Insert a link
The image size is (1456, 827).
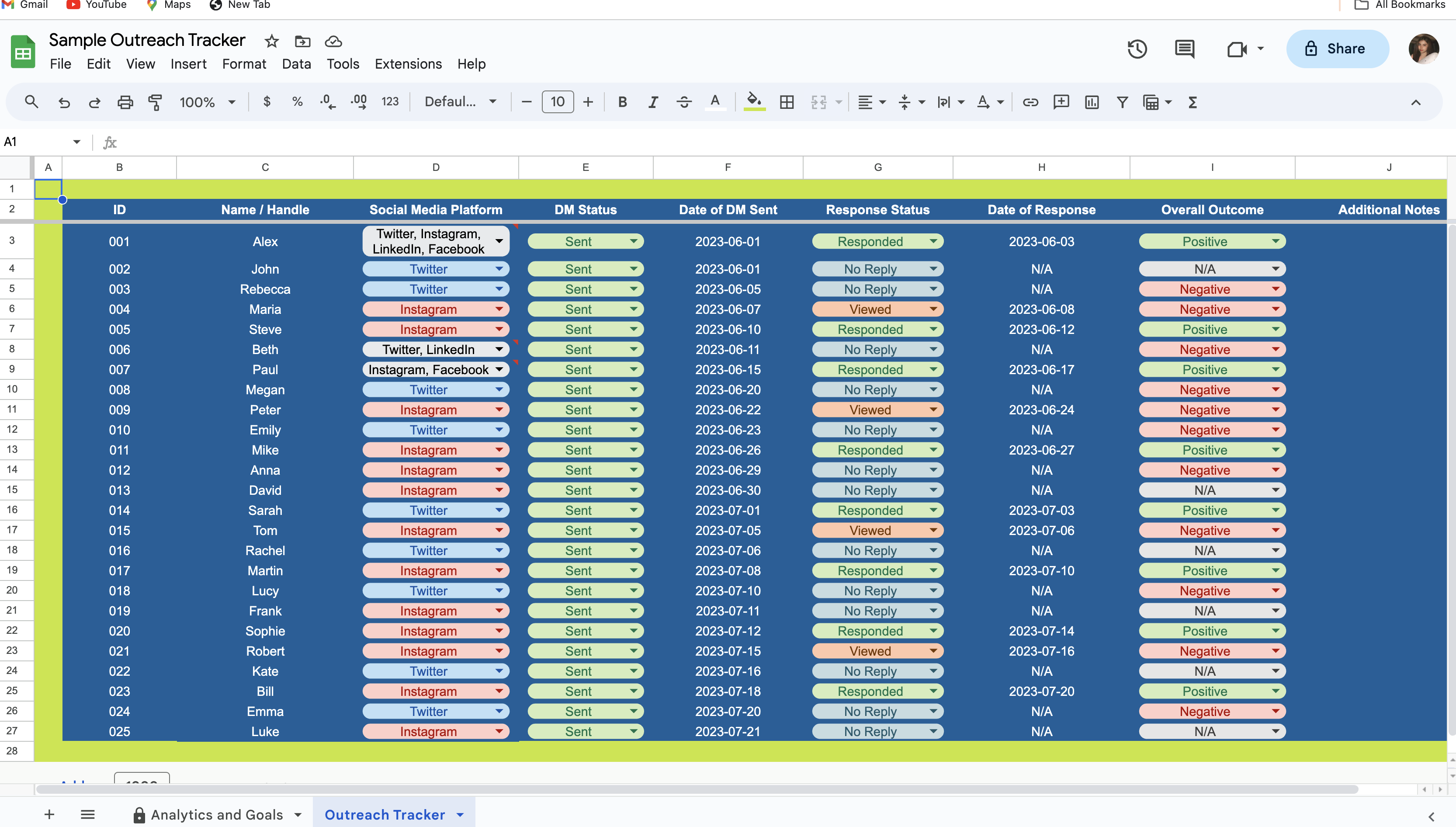tap(1030, 102)
